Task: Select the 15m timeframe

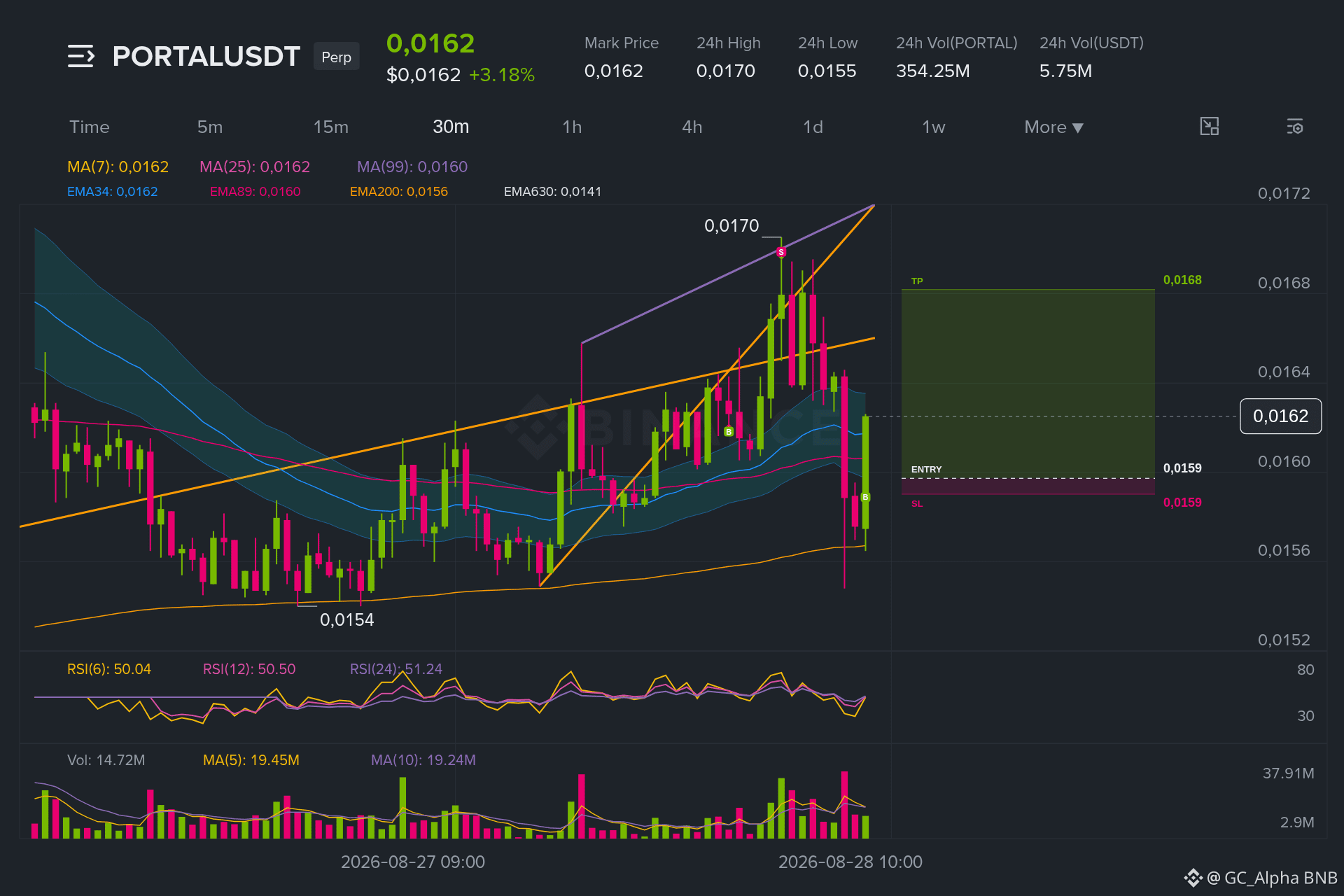Action: pyautogui.click(x=331, y=127)
